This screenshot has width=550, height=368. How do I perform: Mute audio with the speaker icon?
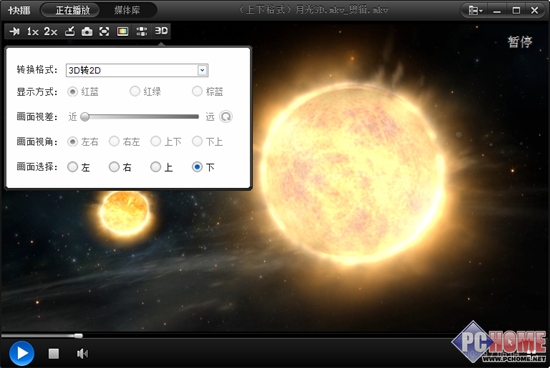pos(82,353)
